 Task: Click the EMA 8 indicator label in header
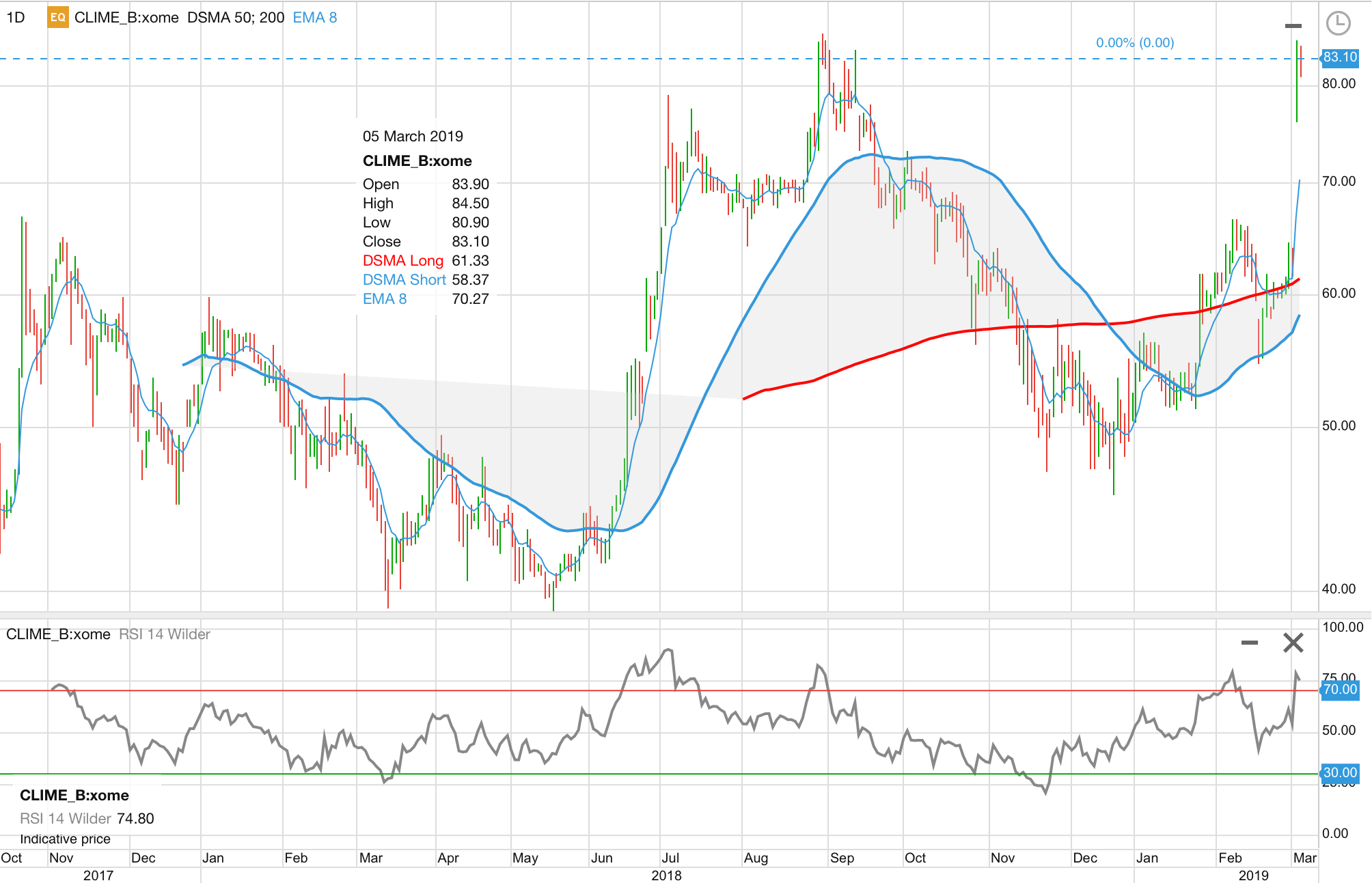click(x=315, y=18)
